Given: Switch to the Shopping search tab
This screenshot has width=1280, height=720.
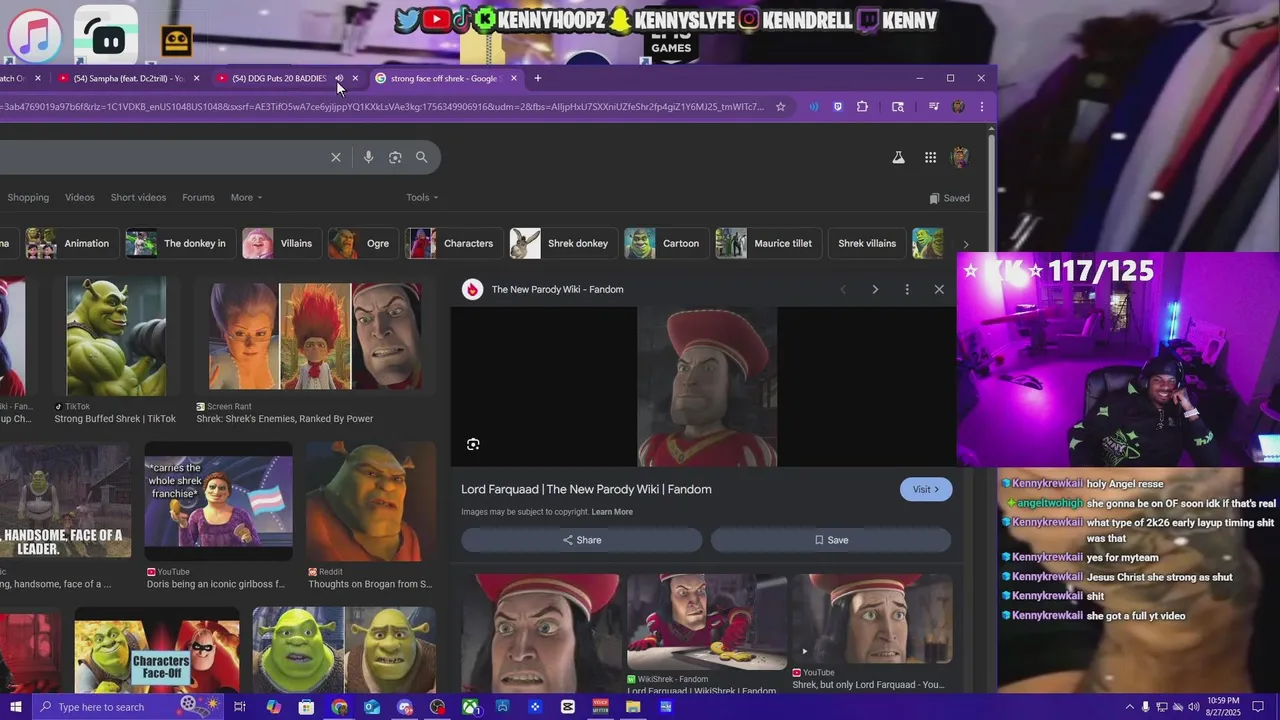Looking at the screenshot, I should click(28, 197).
